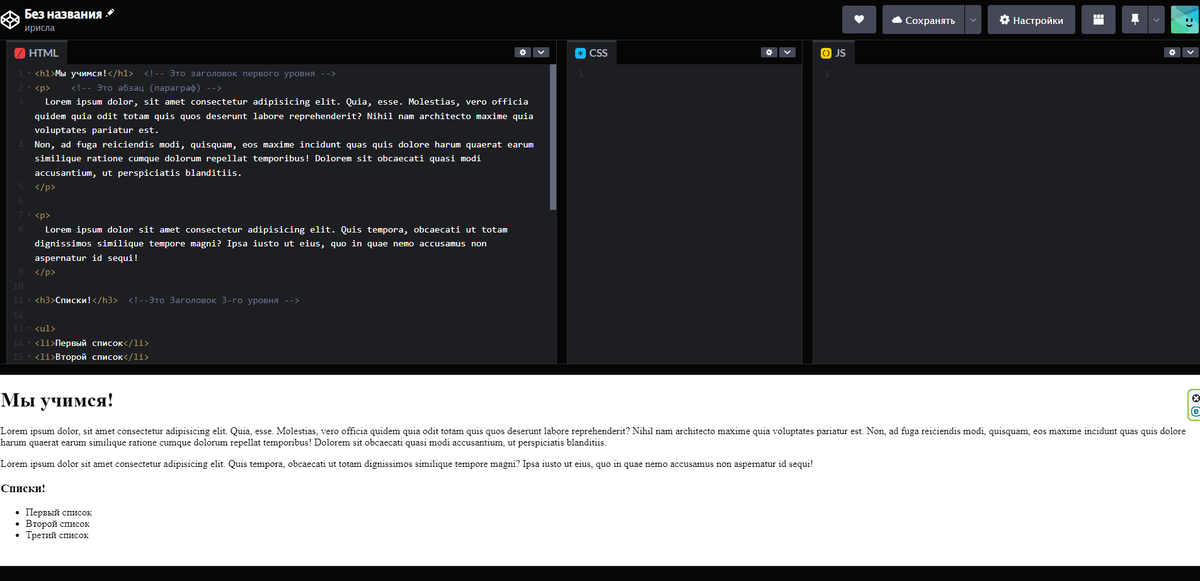The image size is (1200, 581).
Task: Click the comment Это заголовок первого уровня
Action: (x=240, y=73)
